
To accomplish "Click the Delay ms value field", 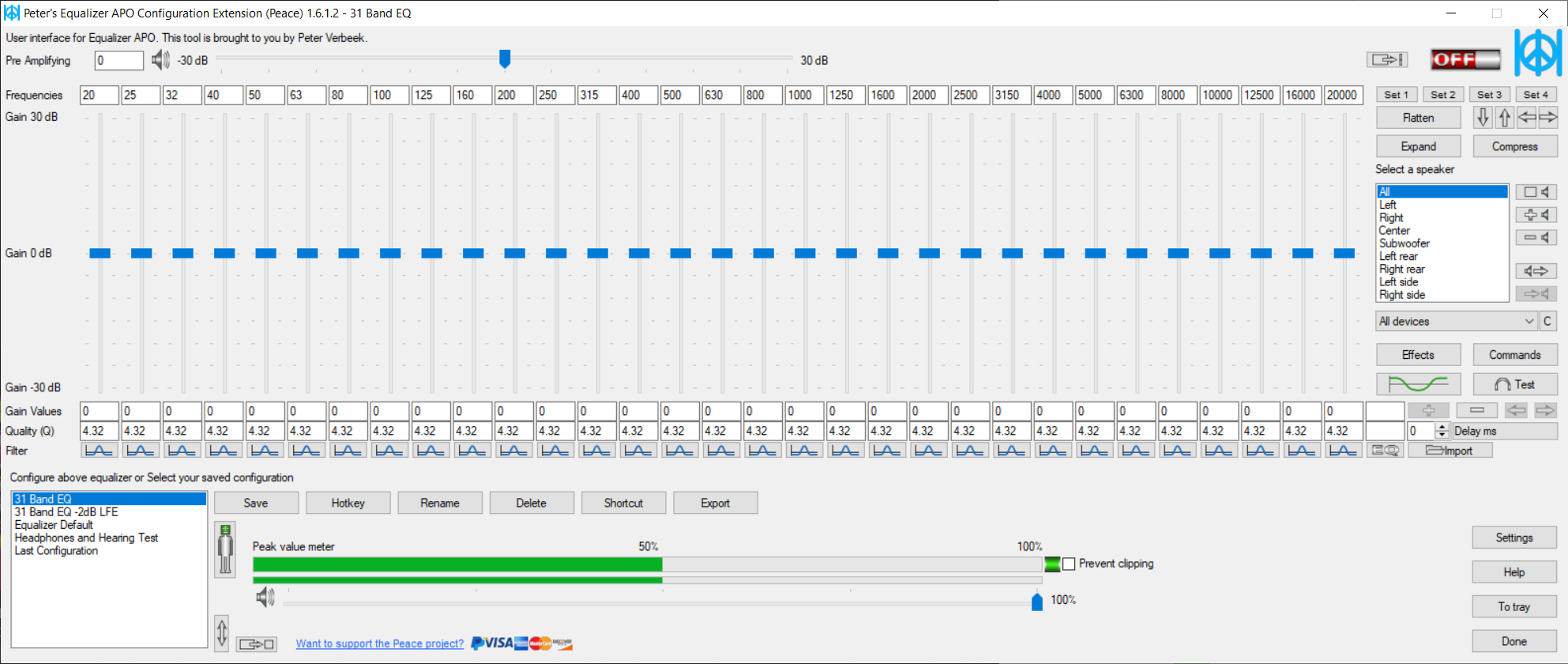I will click(x=1421, y=431).
